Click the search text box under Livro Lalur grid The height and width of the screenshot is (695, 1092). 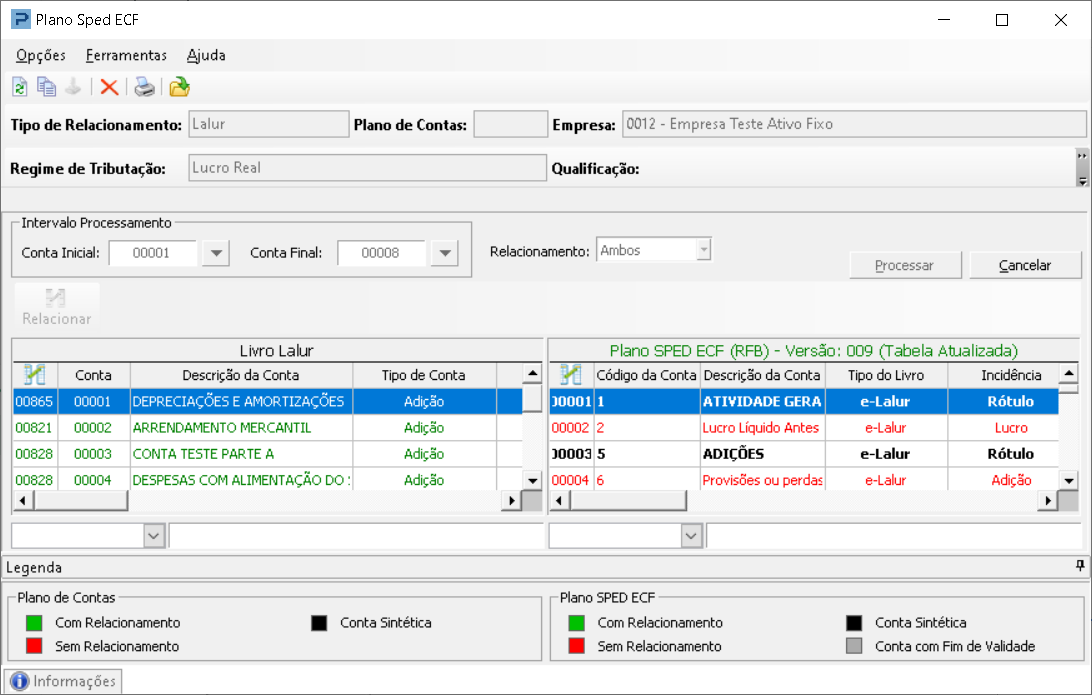click(356, 536)
